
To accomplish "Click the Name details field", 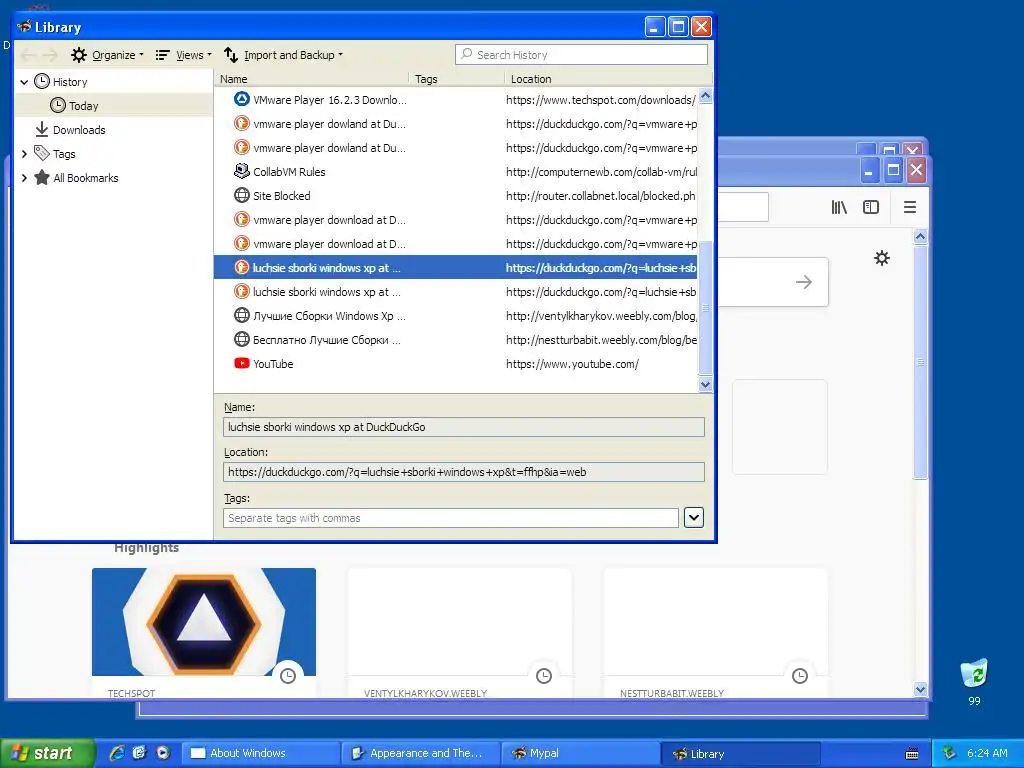I will (464, 427).
